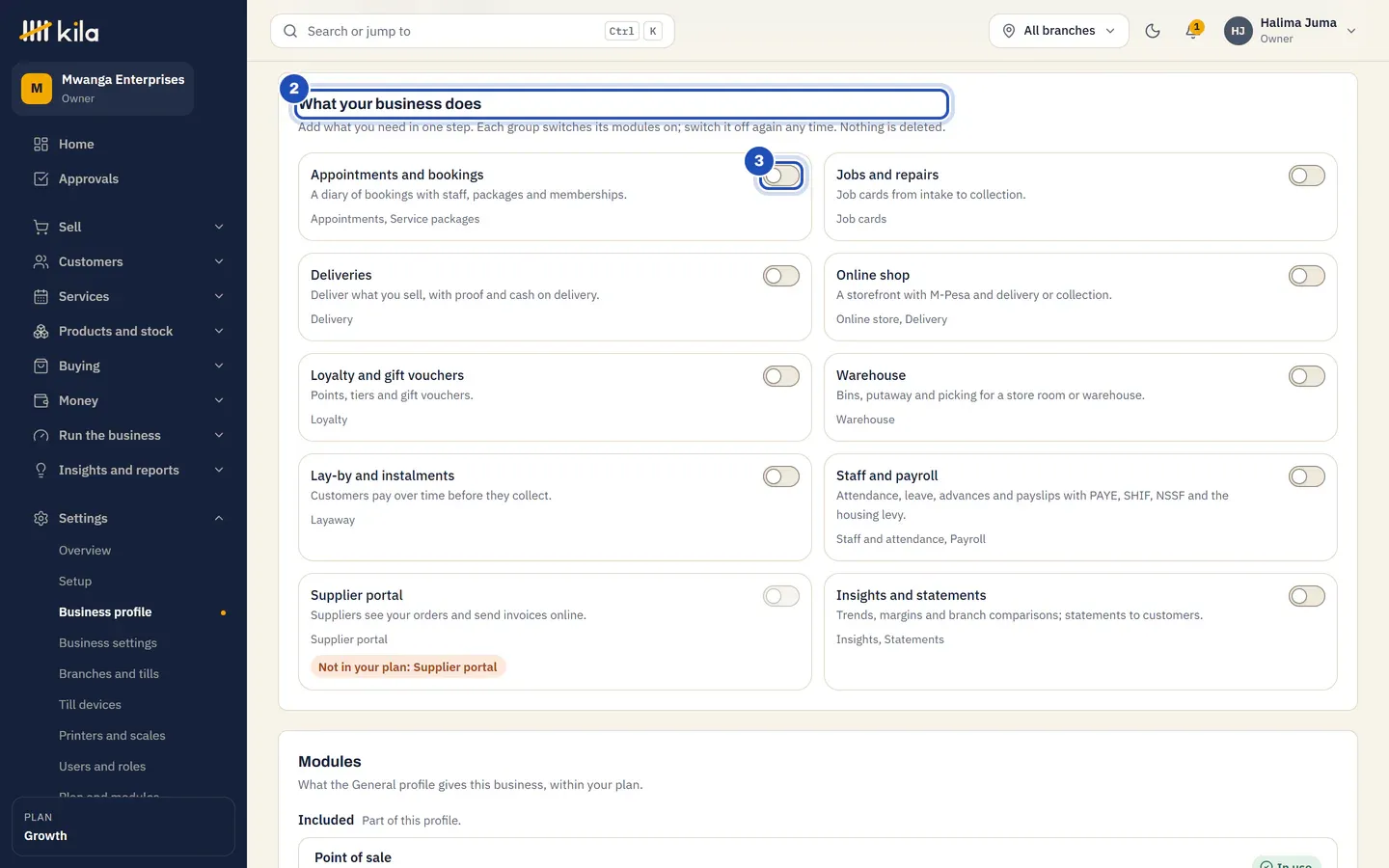This screenshot has width=1389, height=868.
Task: Focus the Search or jump to field
Action: point(473,31)
